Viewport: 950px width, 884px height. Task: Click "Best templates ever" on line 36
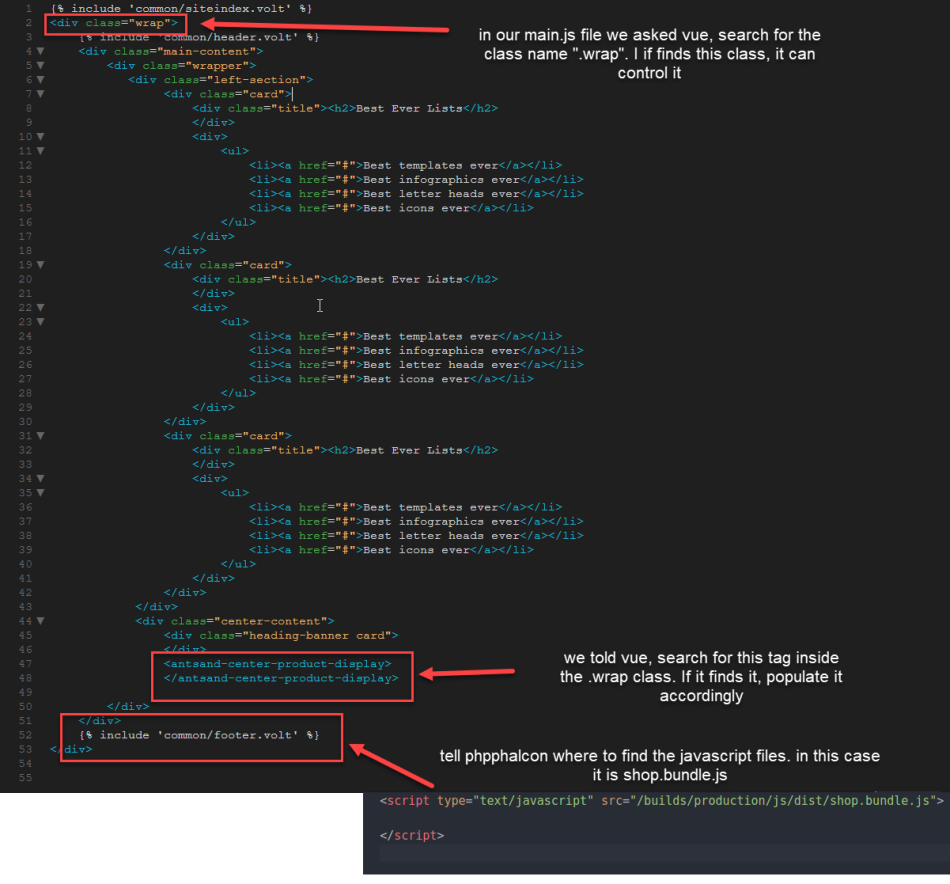click(x=431, y=507)
